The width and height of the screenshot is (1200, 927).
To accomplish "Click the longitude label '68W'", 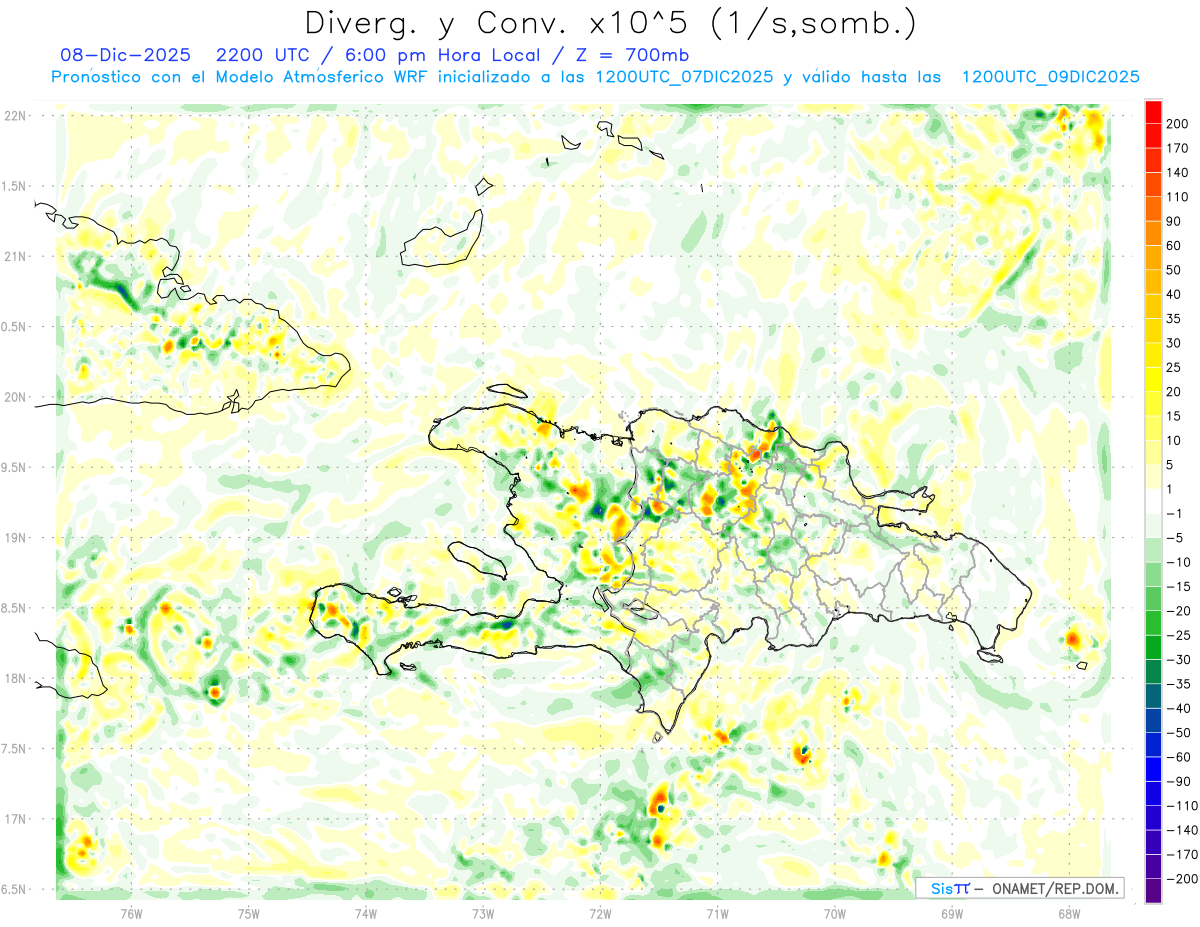I will (1069, 913).
